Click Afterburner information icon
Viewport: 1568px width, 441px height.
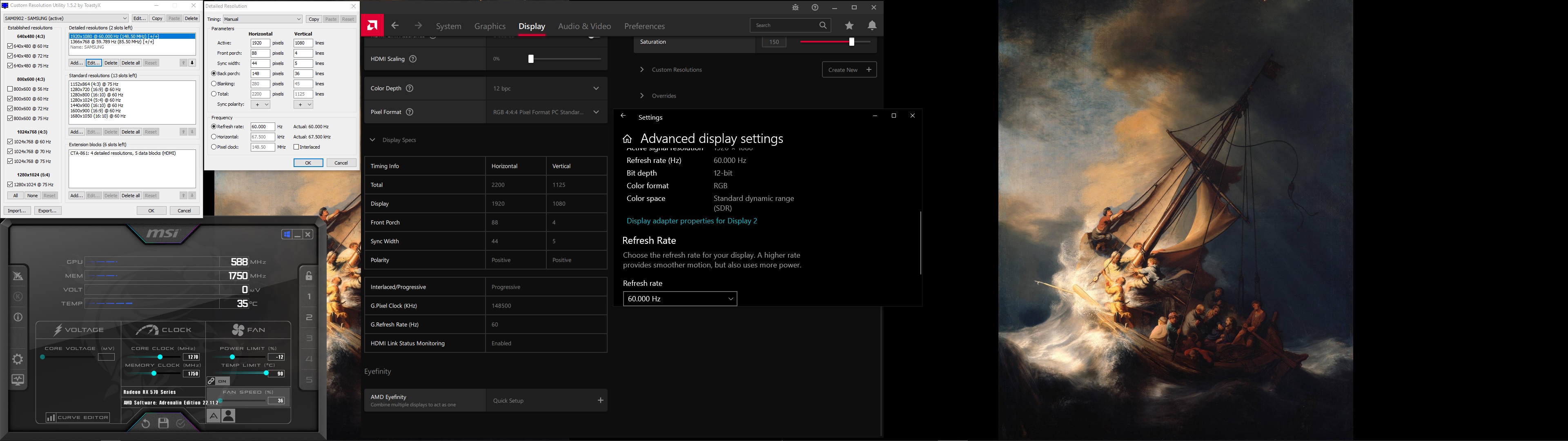18,317
